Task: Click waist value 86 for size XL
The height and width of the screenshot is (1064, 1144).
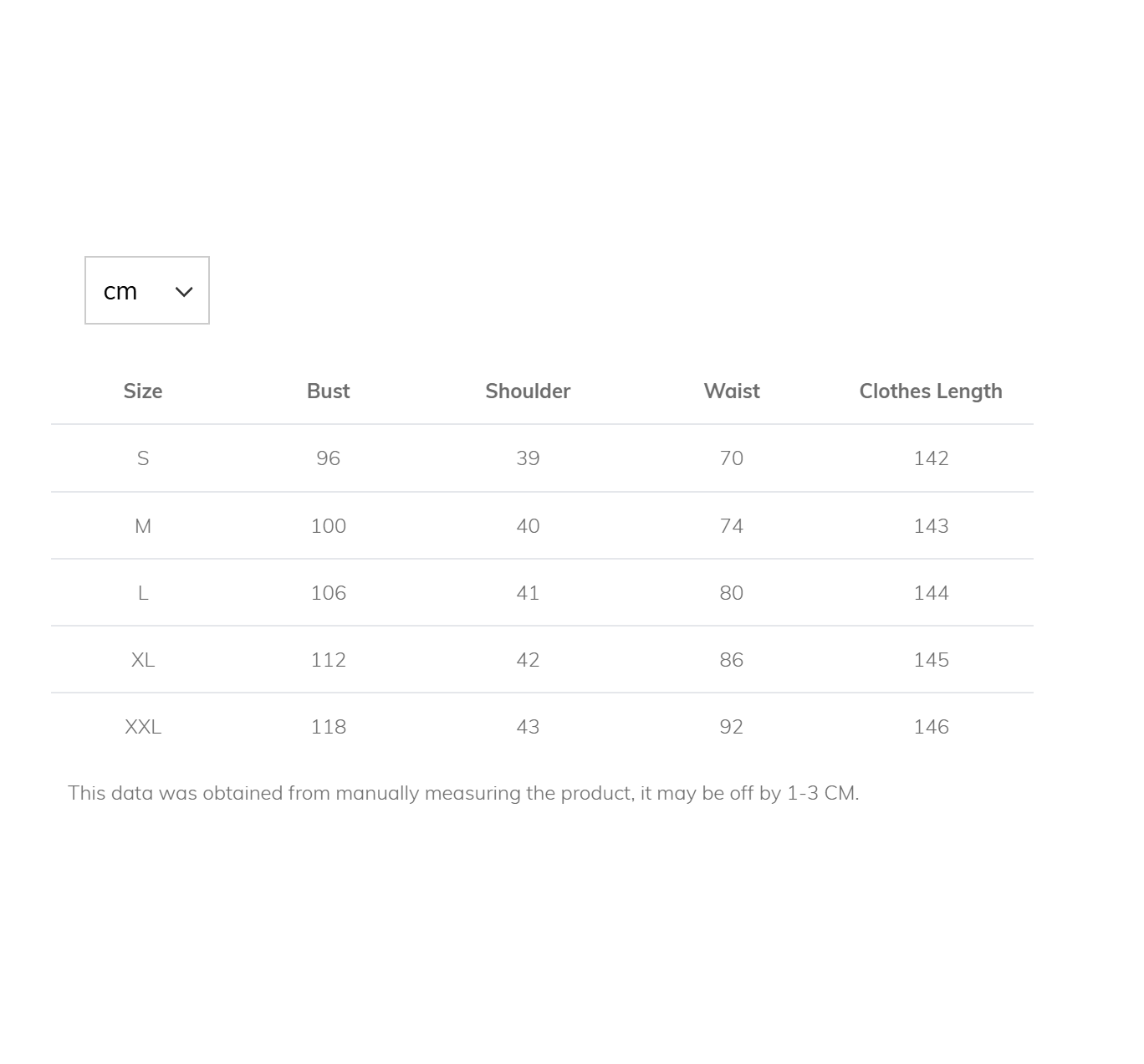Action: click(732, 660)
